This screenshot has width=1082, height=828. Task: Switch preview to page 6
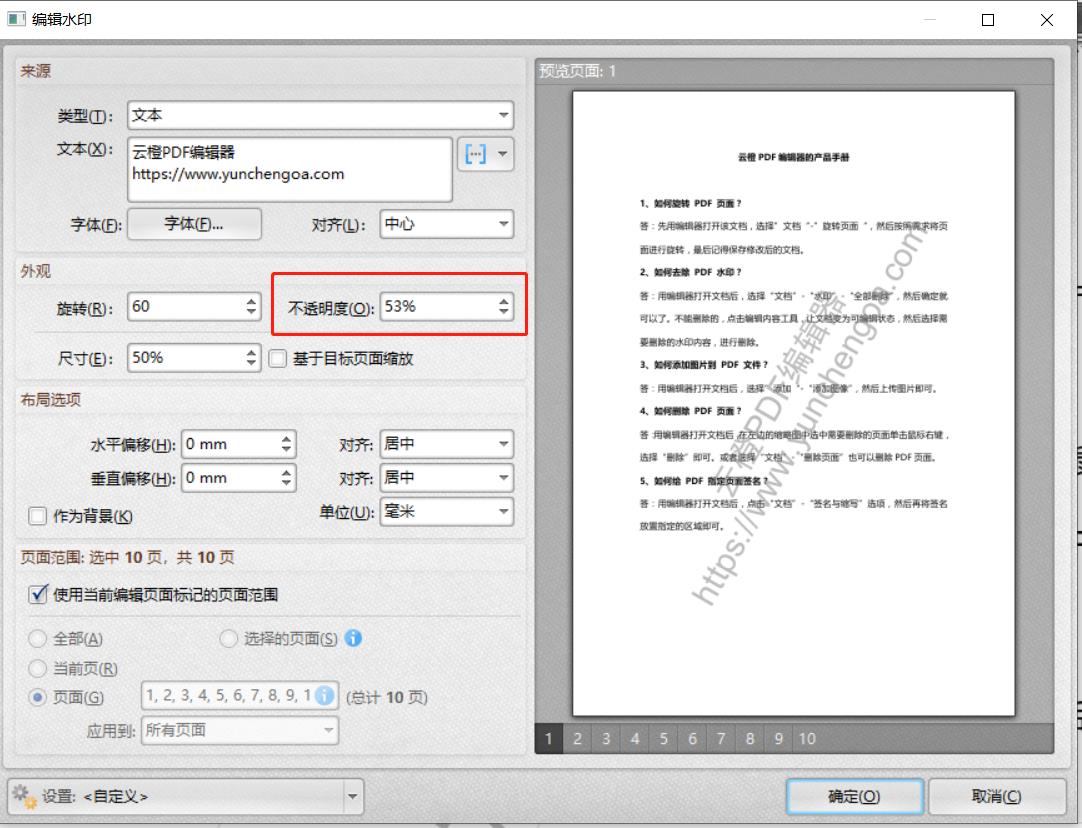[x=692, y=739]
